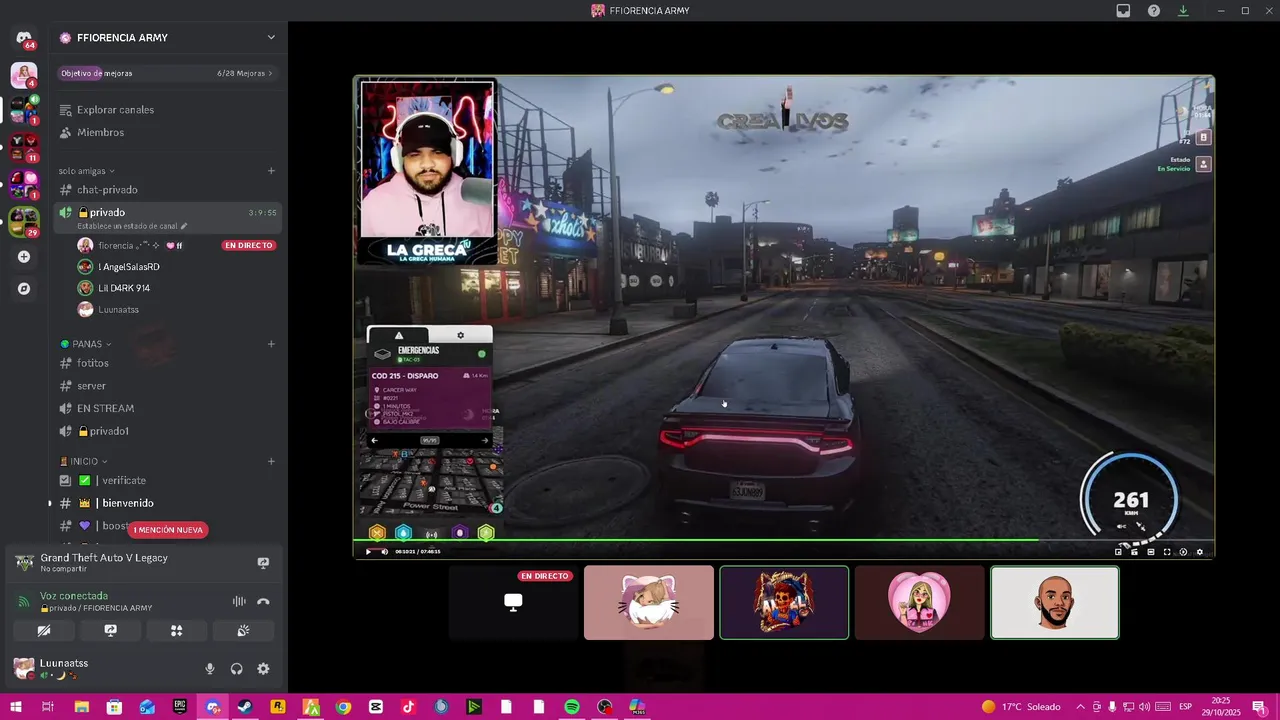Screen dimensions: 1280x720
Task: Open the Add a Server plus icon
Action: 24,257
